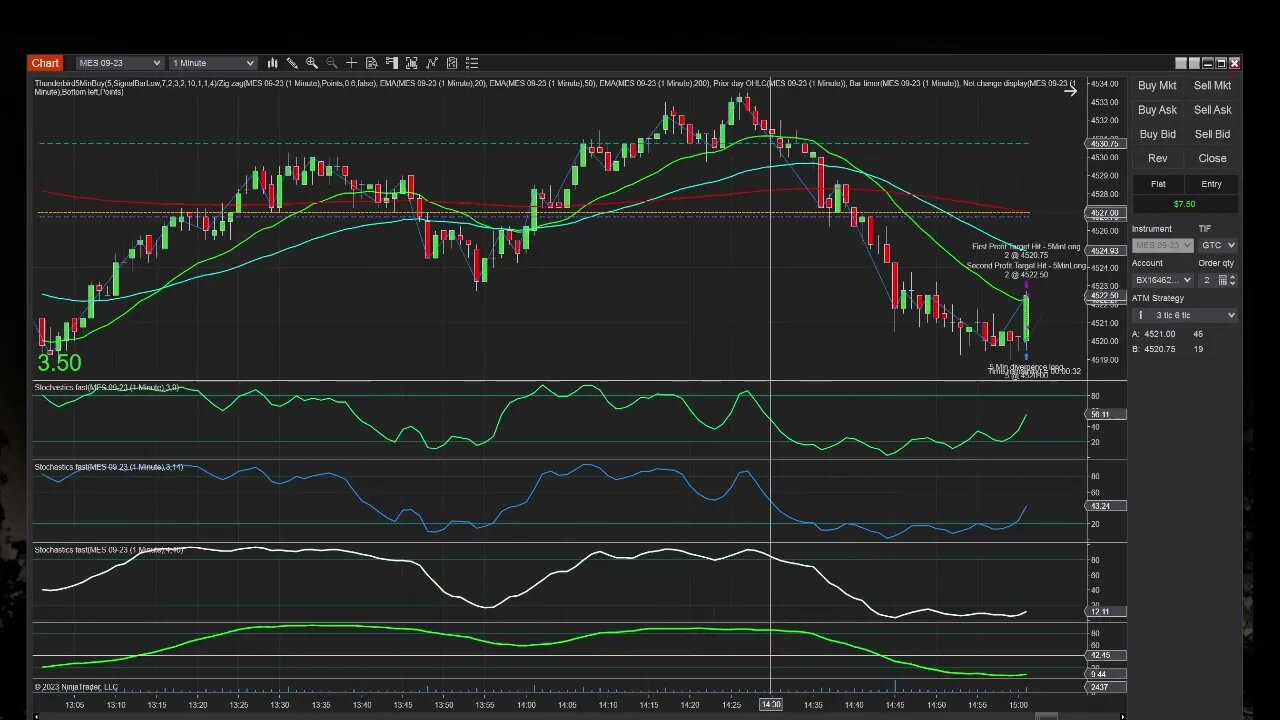Image resolution: width=1280 pixels, height=720 pixels.
Task: Open the Account BX16462 dropdown
Action: (x=1163, y=280)
